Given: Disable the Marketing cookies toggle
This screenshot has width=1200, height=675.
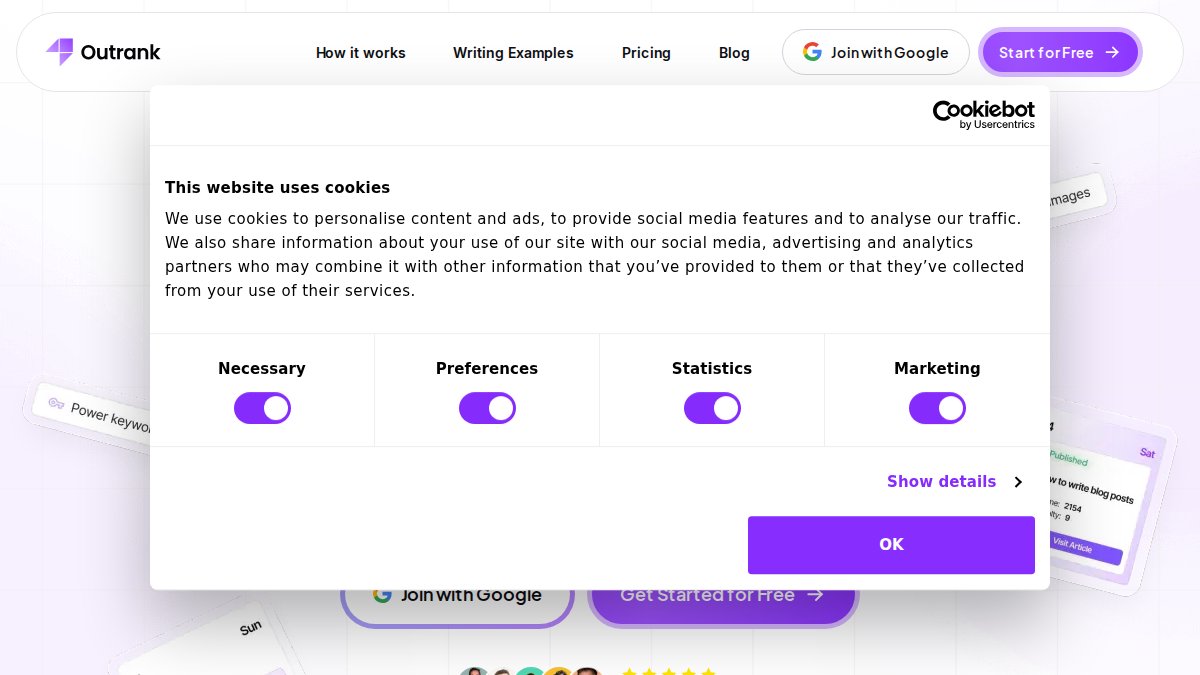Looking at the screenshot, I should pos(937,408).
